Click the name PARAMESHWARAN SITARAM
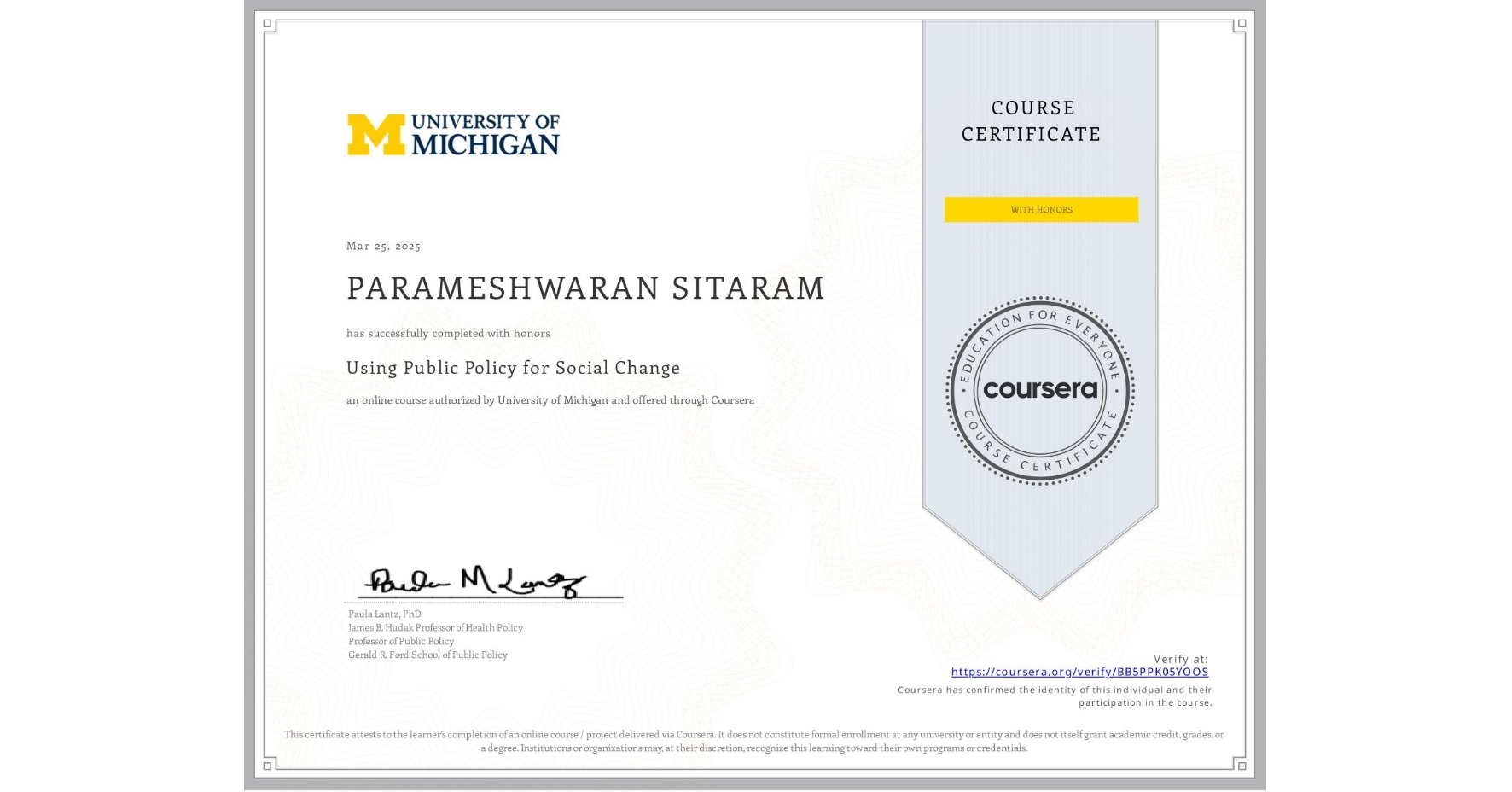The image size is (1512, 792). pos(585,288)
